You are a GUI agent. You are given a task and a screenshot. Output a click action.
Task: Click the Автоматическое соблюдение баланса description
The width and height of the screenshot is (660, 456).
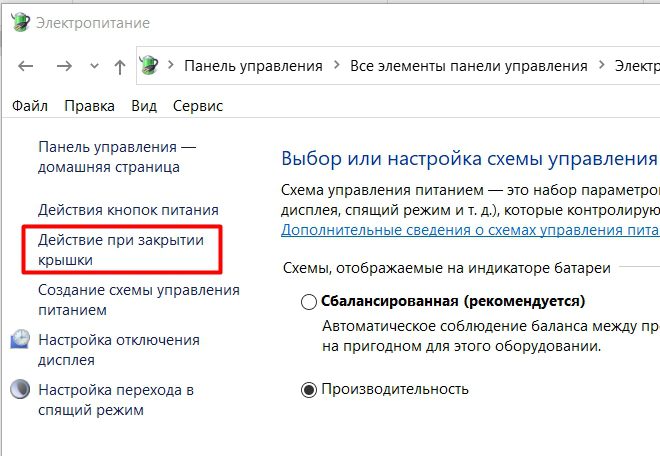click(491, 336)
